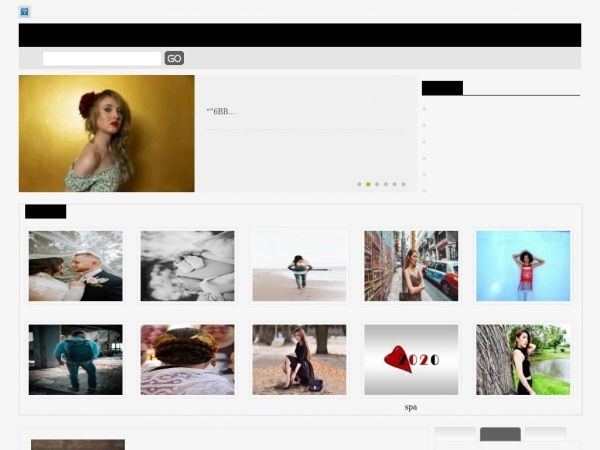Select the sixth slider pagination dot
The image size is (600, 450).
(403, 184)
